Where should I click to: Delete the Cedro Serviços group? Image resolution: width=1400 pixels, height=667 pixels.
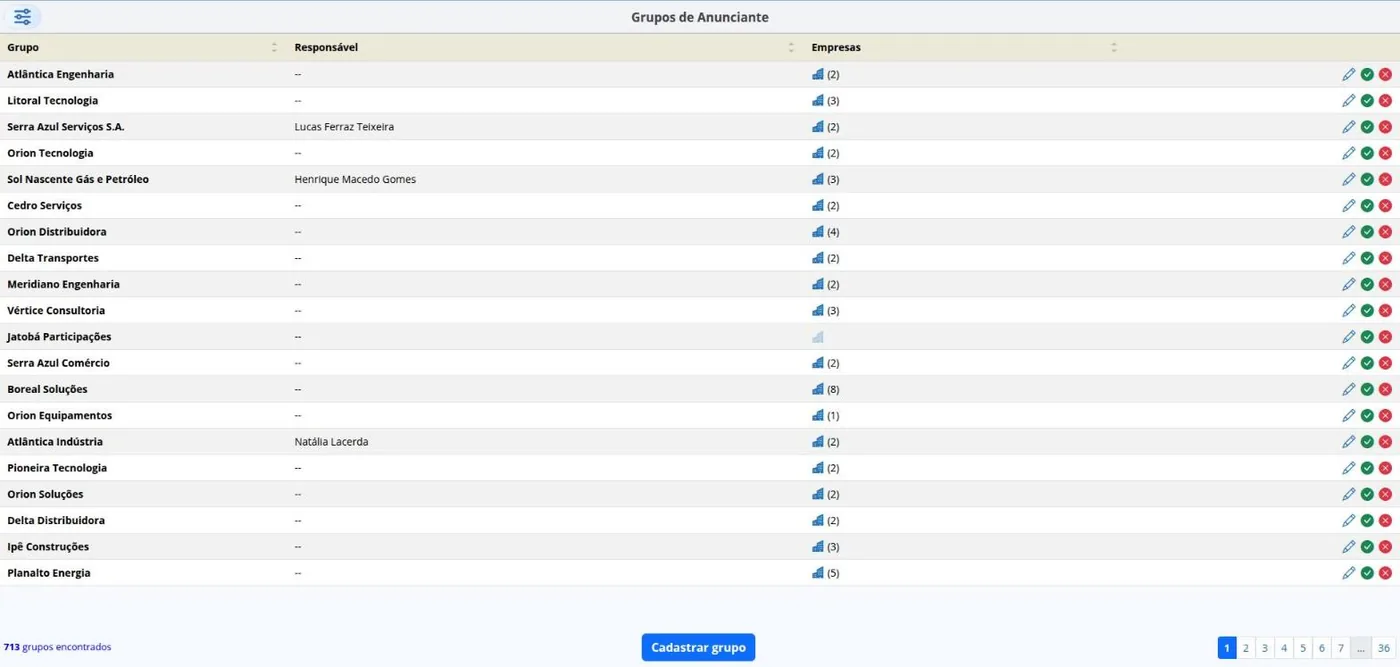coord(1385,205)
